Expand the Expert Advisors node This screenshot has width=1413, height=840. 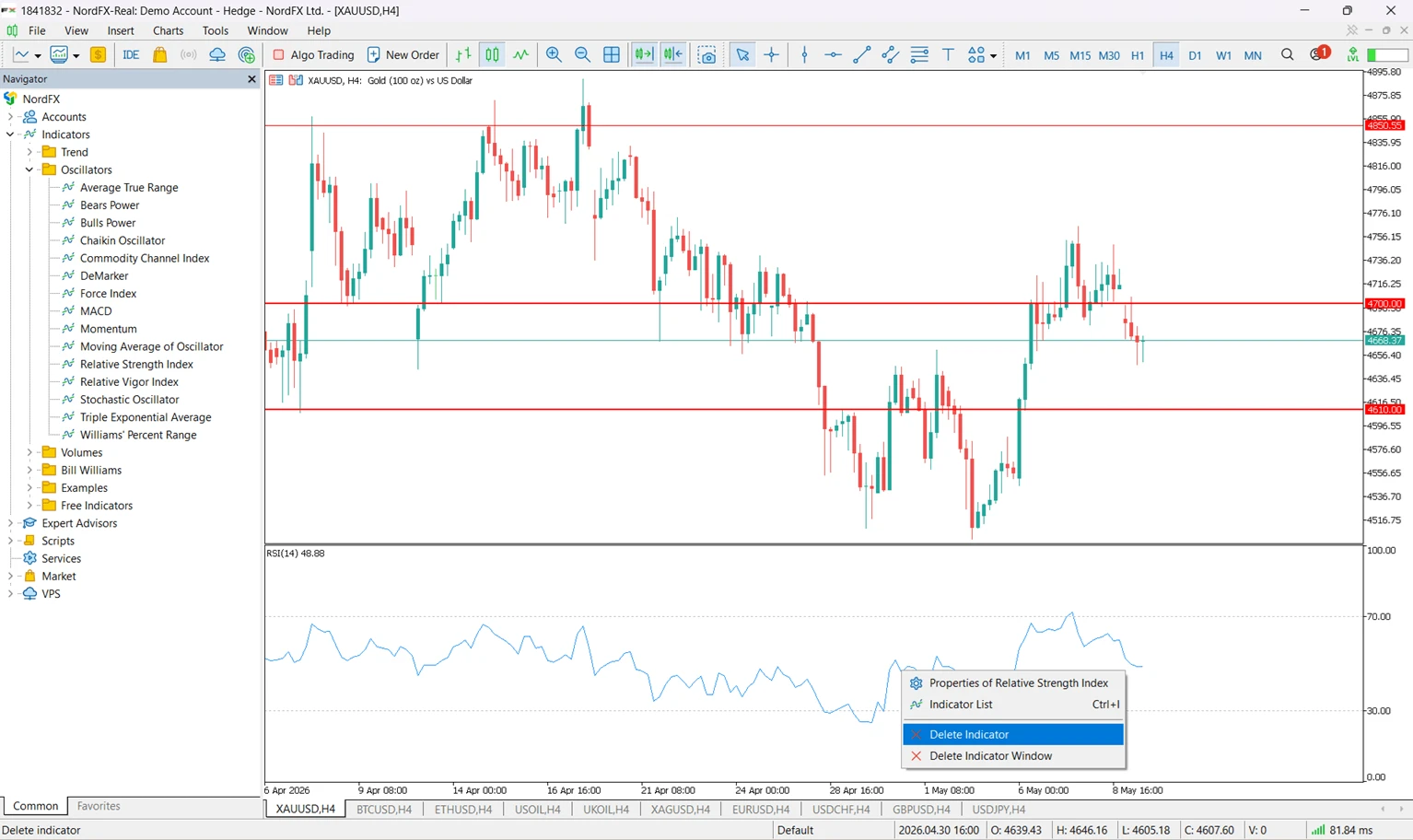point(10,523)
